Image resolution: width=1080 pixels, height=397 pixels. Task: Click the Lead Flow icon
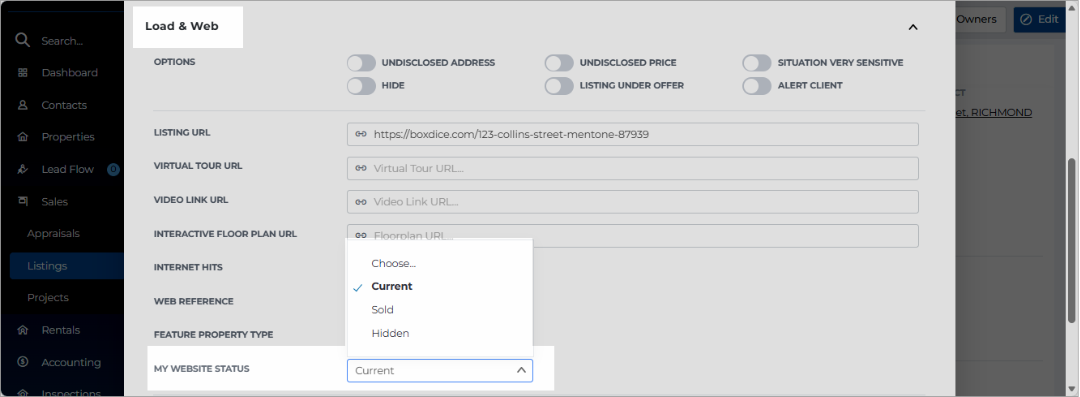click(x=23, y=169)
